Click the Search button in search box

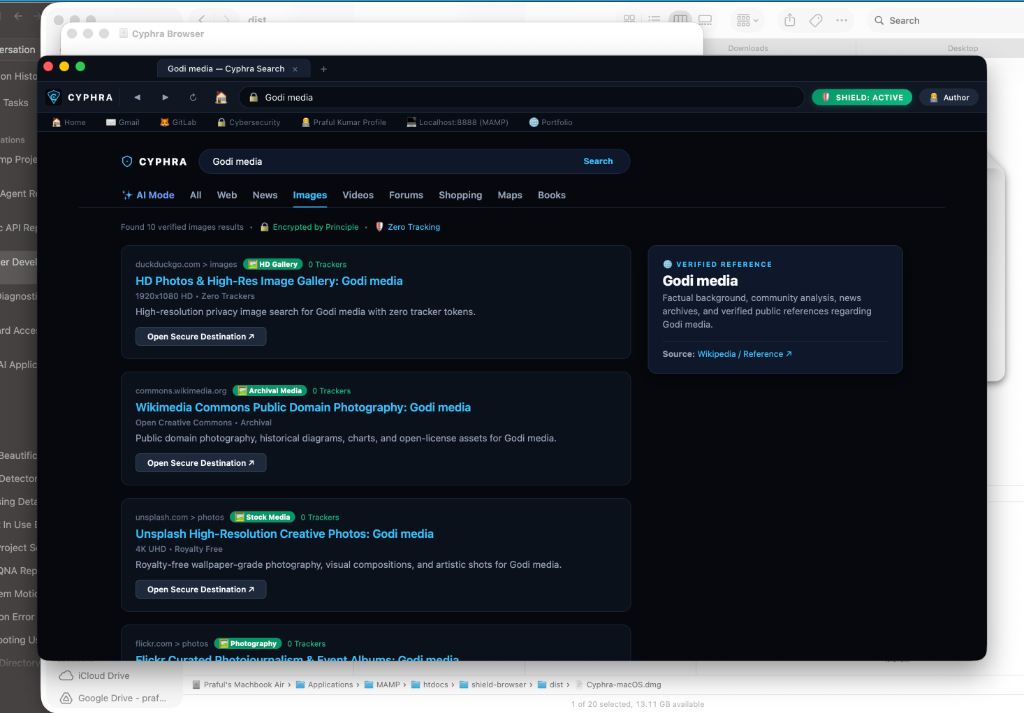pyautogui.click(x=598, y=161)
